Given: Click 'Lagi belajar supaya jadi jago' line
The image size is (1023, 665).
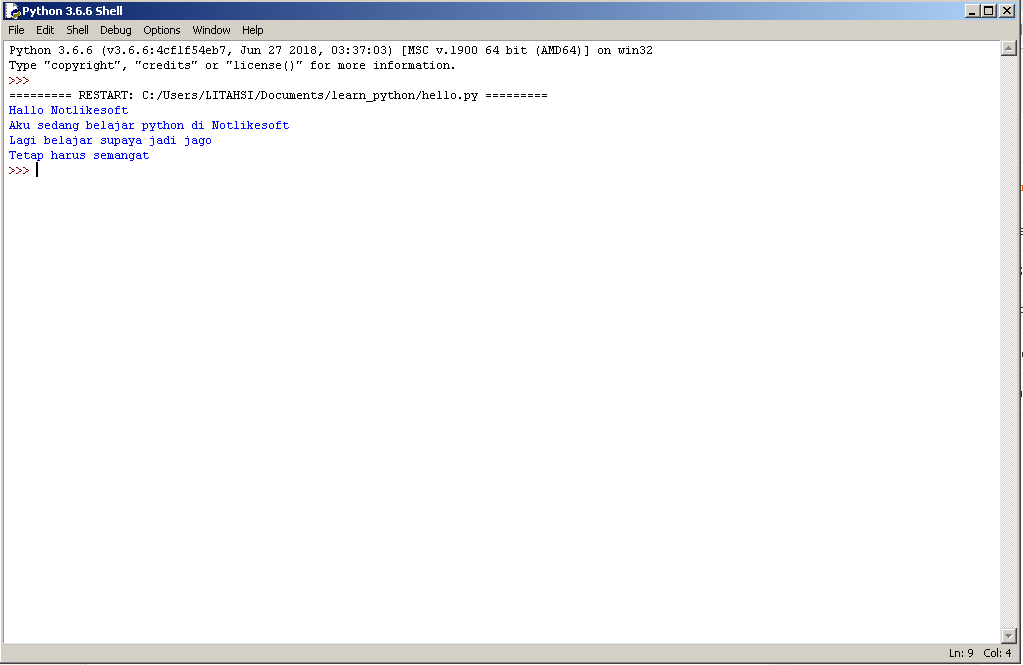Looking at the screenshot, I should (x=110, y=140).
